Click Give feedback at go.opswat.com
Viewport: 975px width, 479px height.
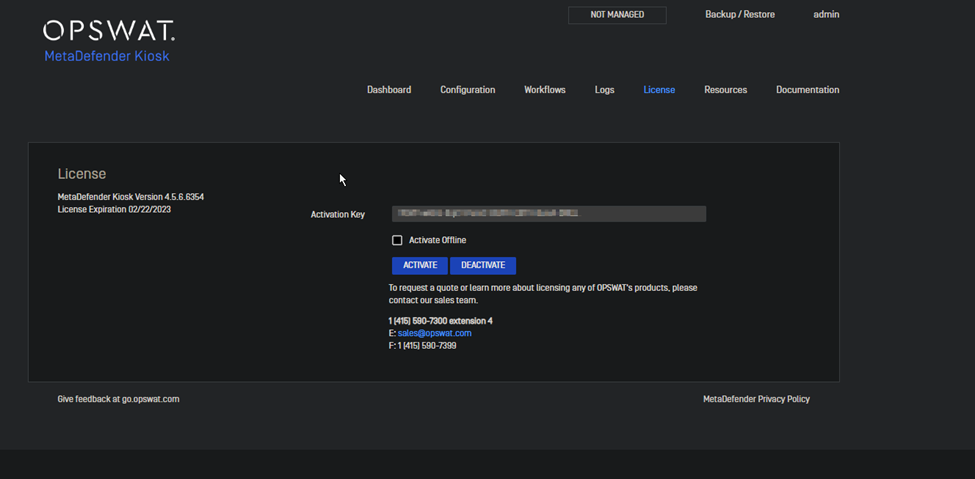click(118, 399)
